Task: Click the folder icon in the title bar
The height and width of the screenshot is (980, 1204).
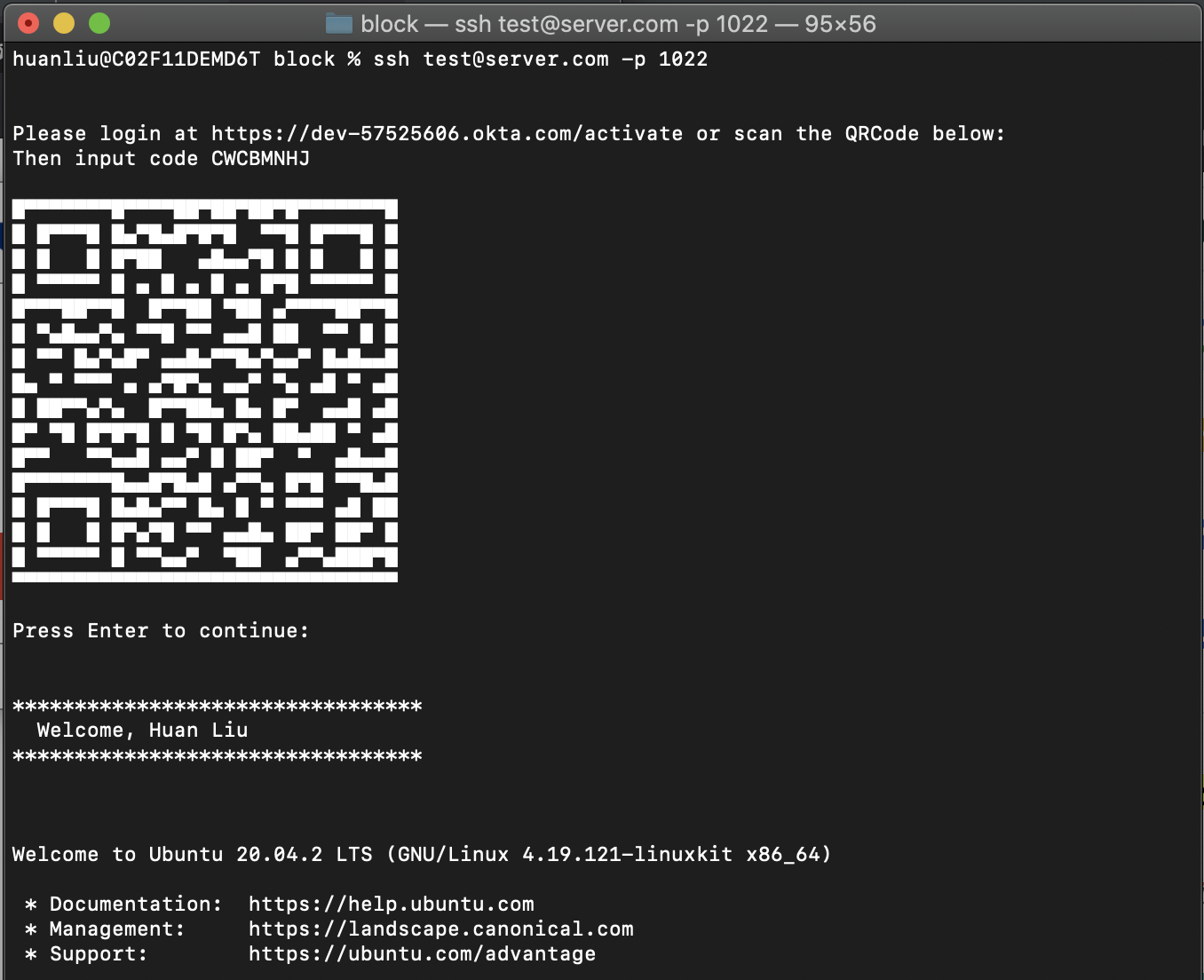Action: tap(338, 24)
